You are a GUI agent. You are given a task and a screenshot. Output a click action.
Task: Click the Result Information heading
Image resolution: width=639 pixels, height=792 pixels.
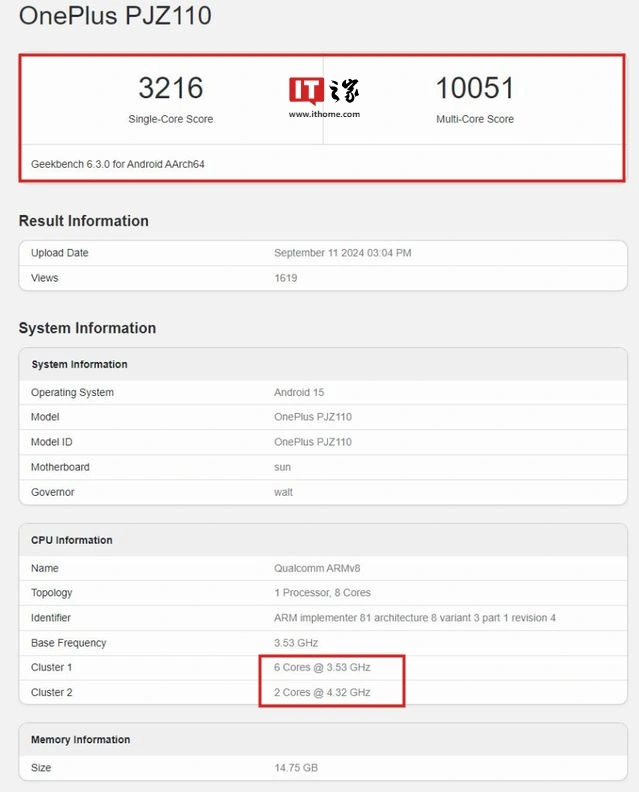coord(83,221)
